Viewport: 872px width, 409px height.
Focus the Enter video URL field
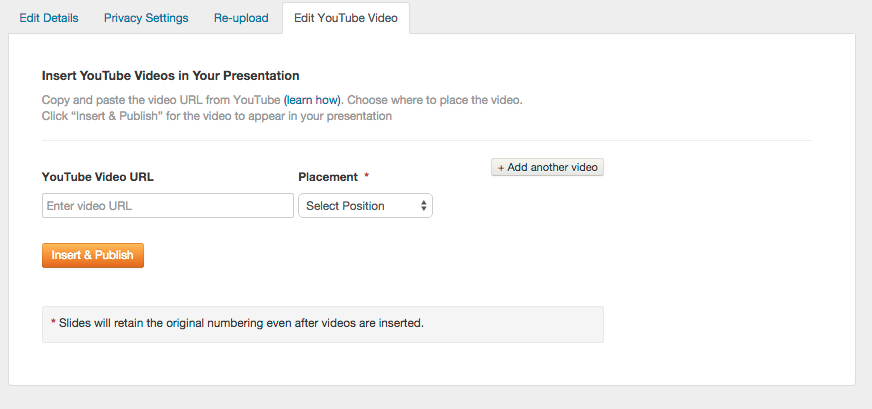(x=168, y=205)
